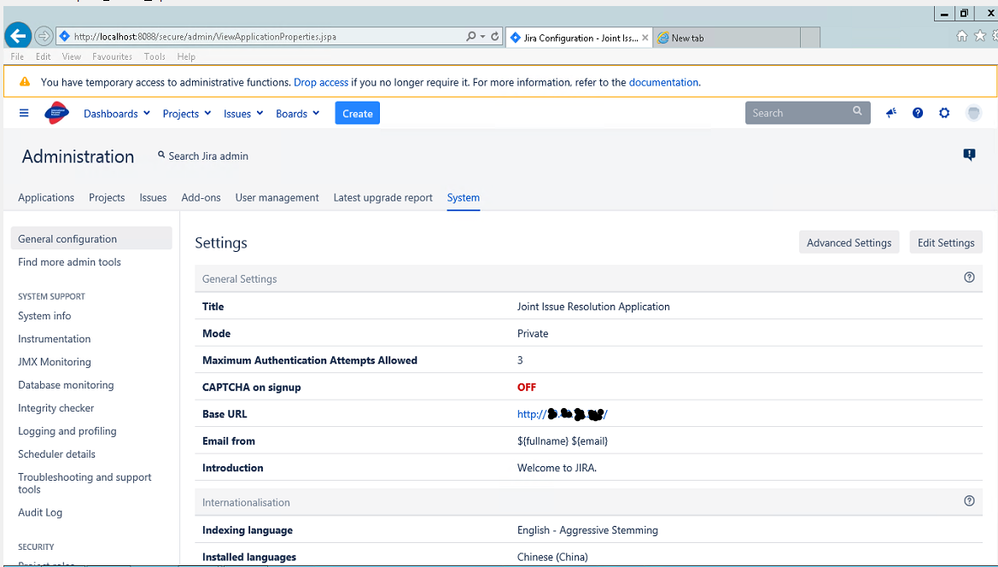Open Database monitoring in sidebar
The height and width of the screenshot is (567, 998).
click(66, 384)
